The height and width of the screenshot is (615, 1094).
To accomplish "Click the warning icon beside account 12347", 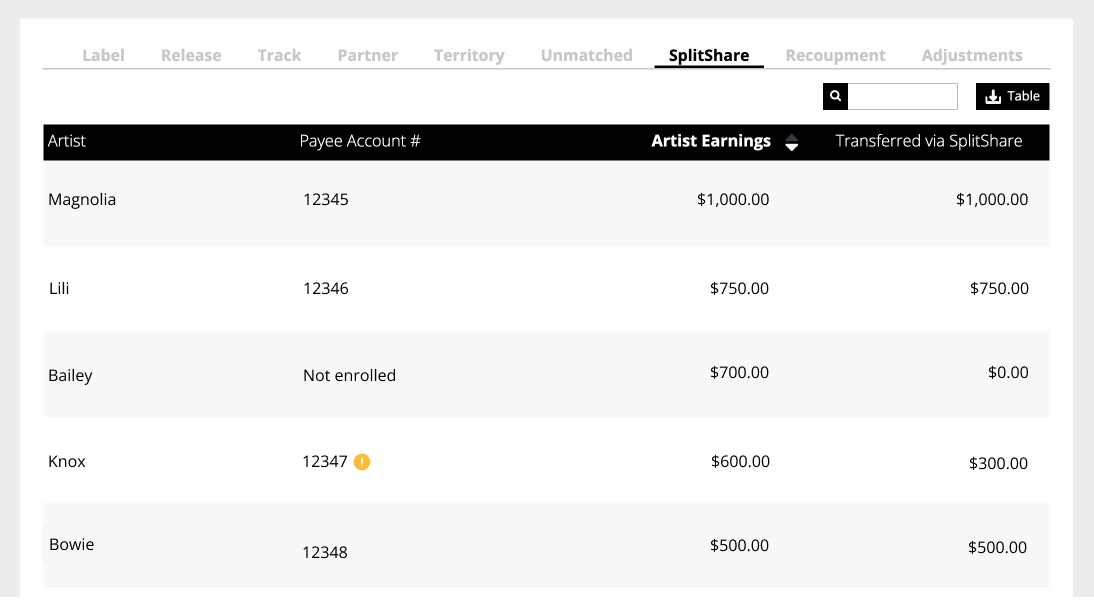I will [x=362, y=462].
